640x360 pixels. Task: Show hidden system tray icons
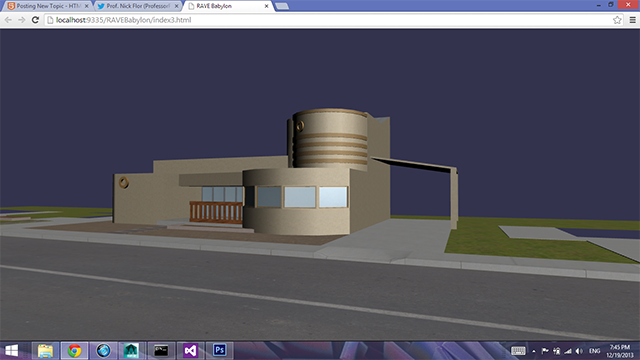(x=533, y=351)
